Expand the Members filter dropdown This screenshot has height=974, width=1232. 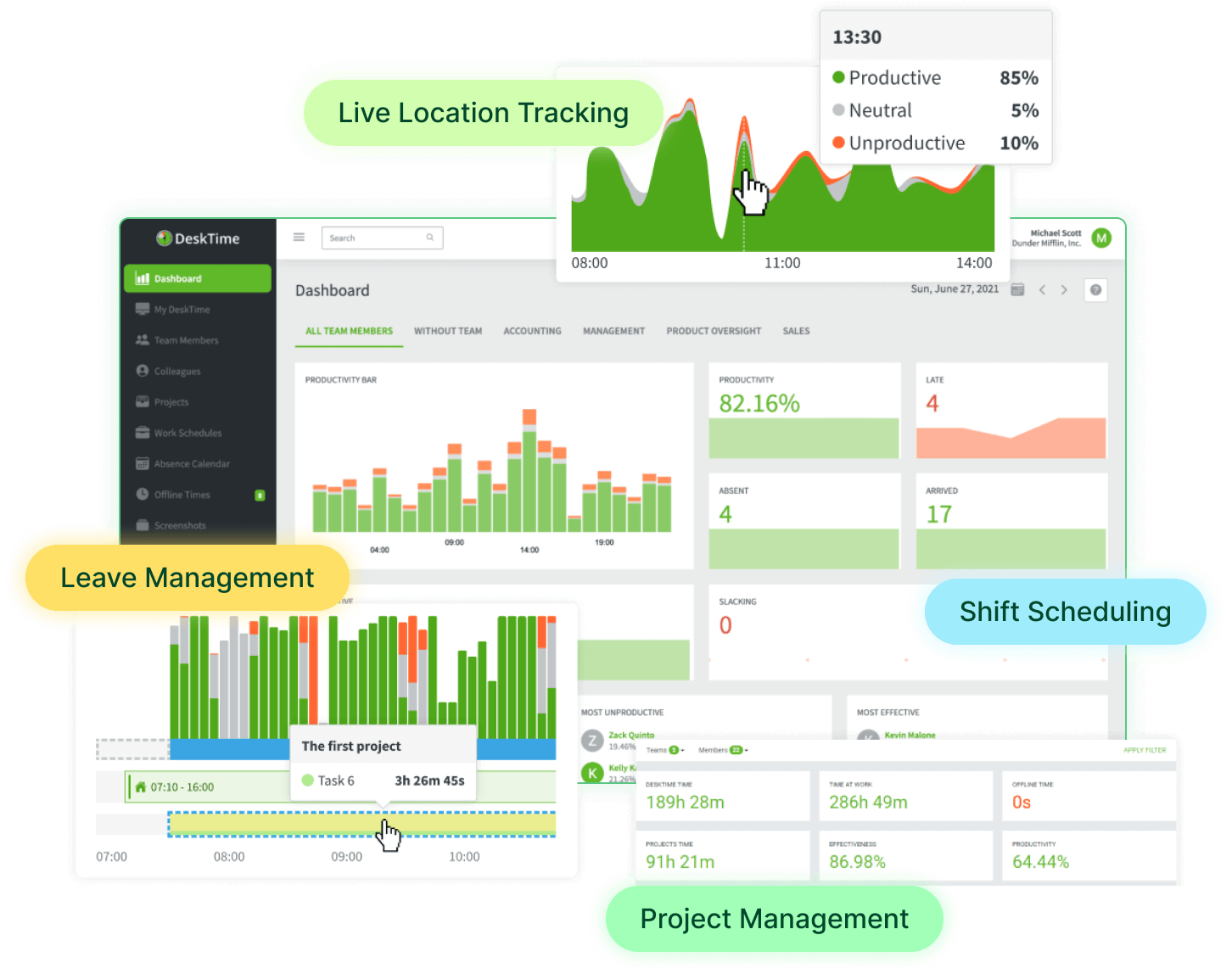click(x=723, y=750)
